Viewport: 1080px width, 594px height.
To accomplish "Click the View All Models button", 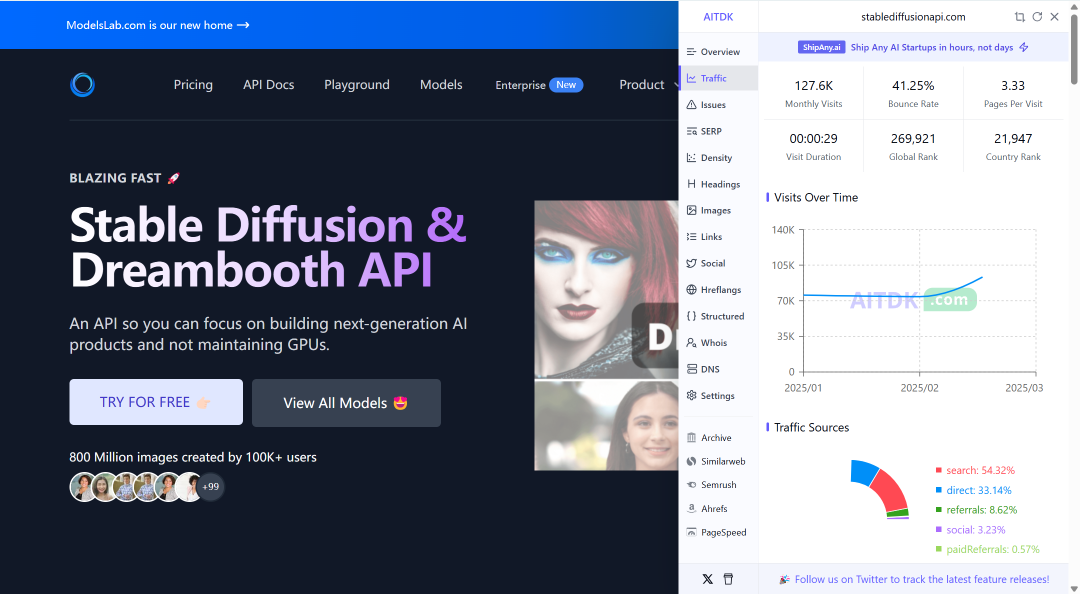I will click(x=346, y=403).
